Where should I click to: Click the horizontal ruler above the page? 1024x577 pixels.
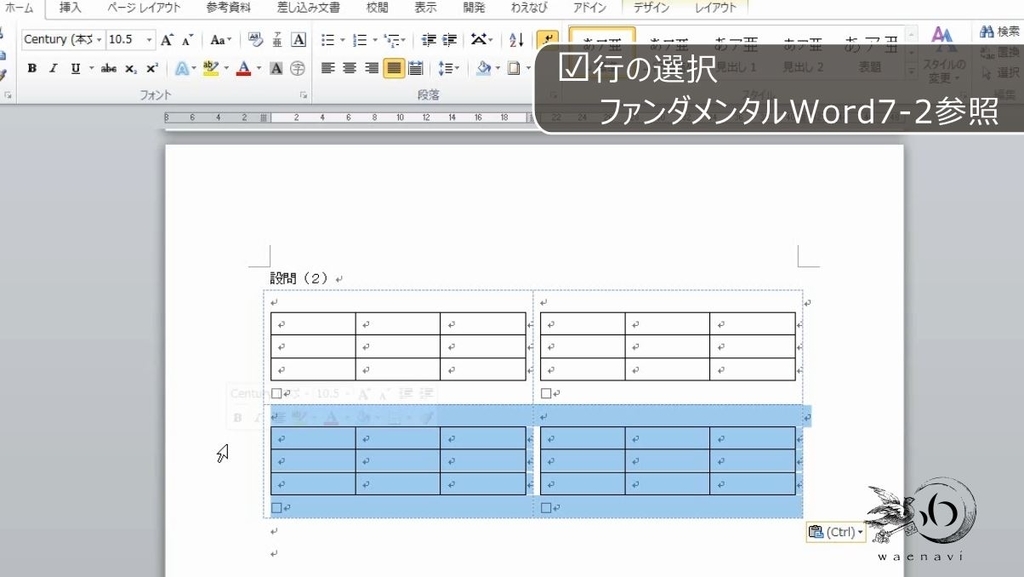(x=349, y=117)
